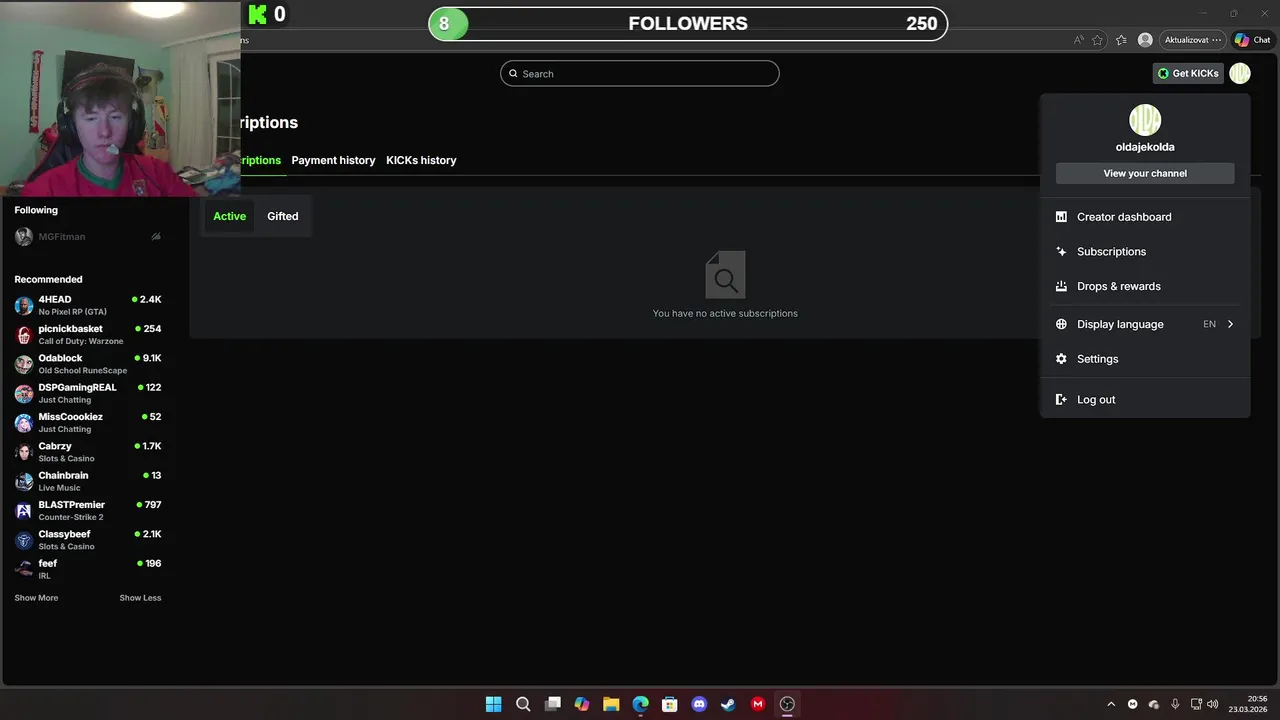1280x720 pixels.
Task: Click the View your channel button
Action: tap(1145, 173)
